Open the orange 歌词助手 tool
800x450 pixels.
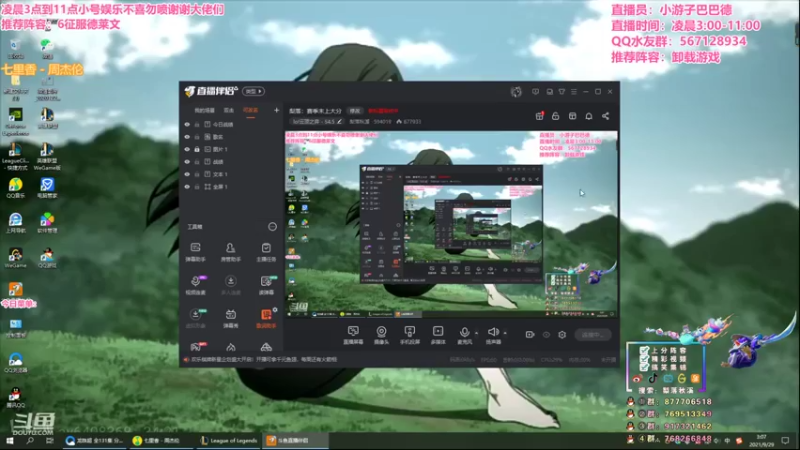(x=266, y=318)
